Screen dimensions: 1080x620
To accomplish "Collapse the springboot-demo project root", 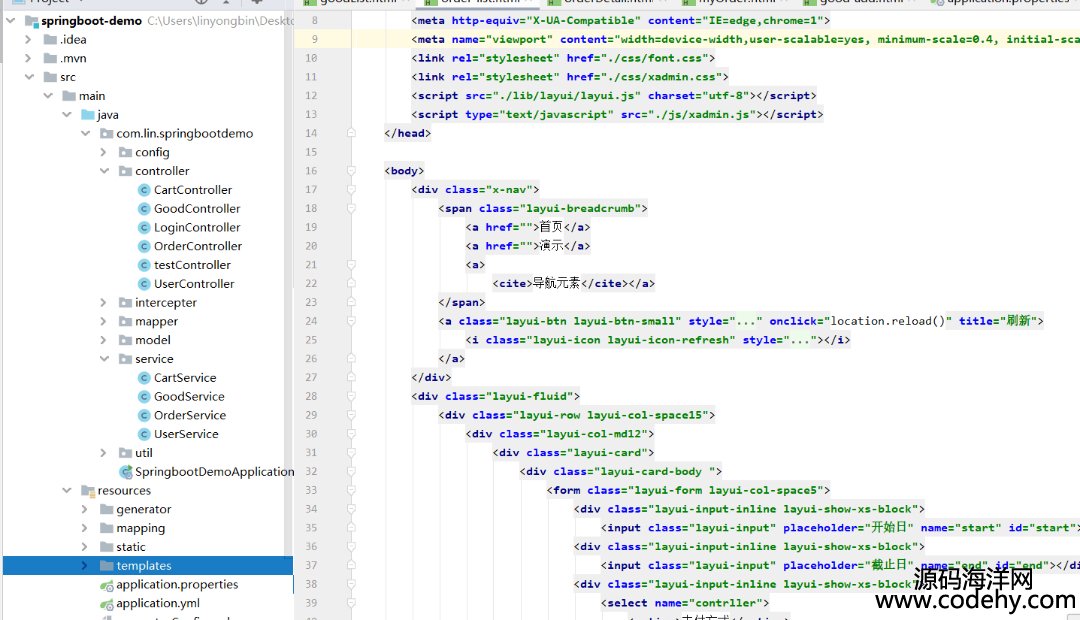I will tap(10, 21).
